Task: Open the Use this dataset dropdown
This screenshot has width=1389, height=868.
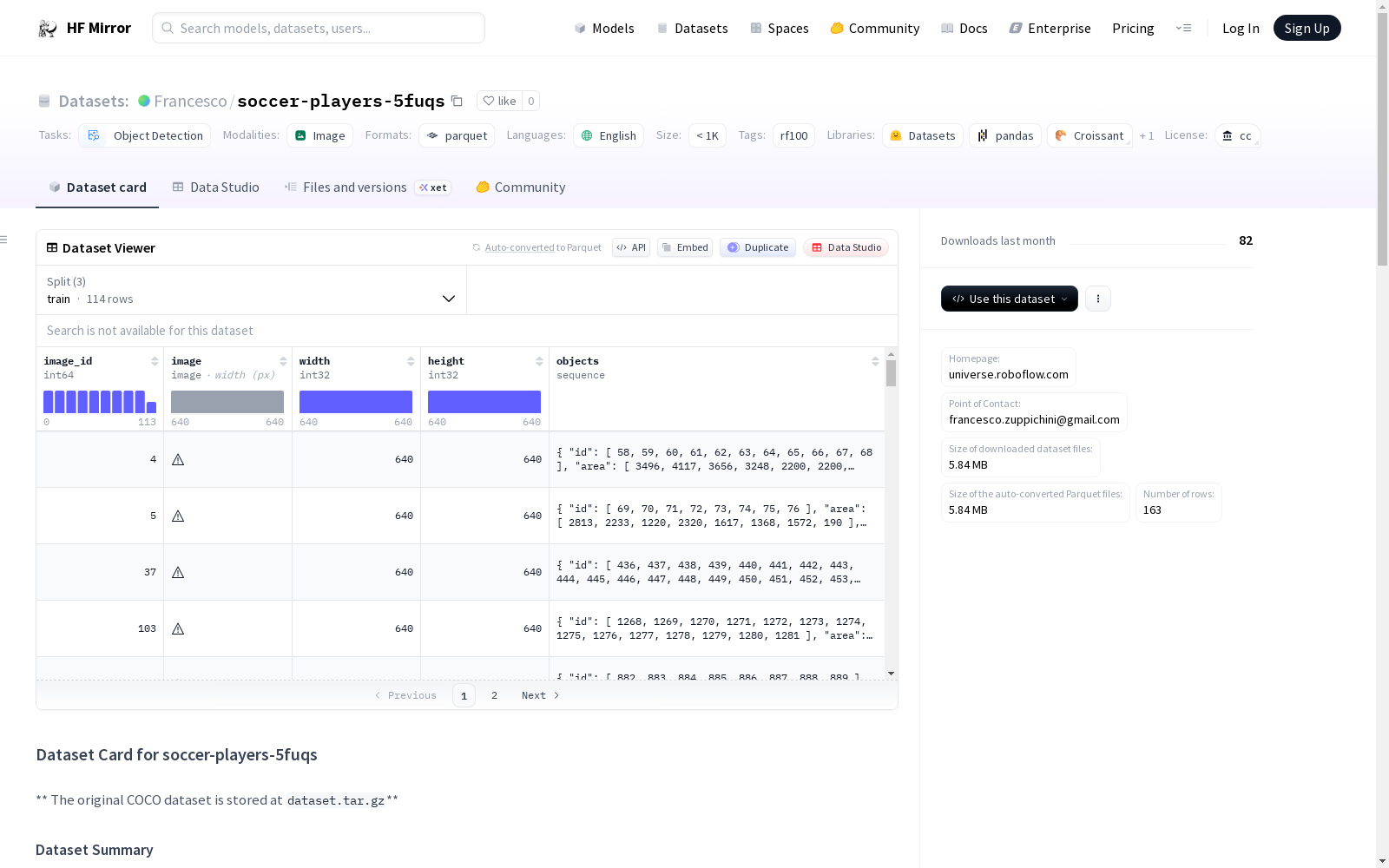Action: 1010,299
